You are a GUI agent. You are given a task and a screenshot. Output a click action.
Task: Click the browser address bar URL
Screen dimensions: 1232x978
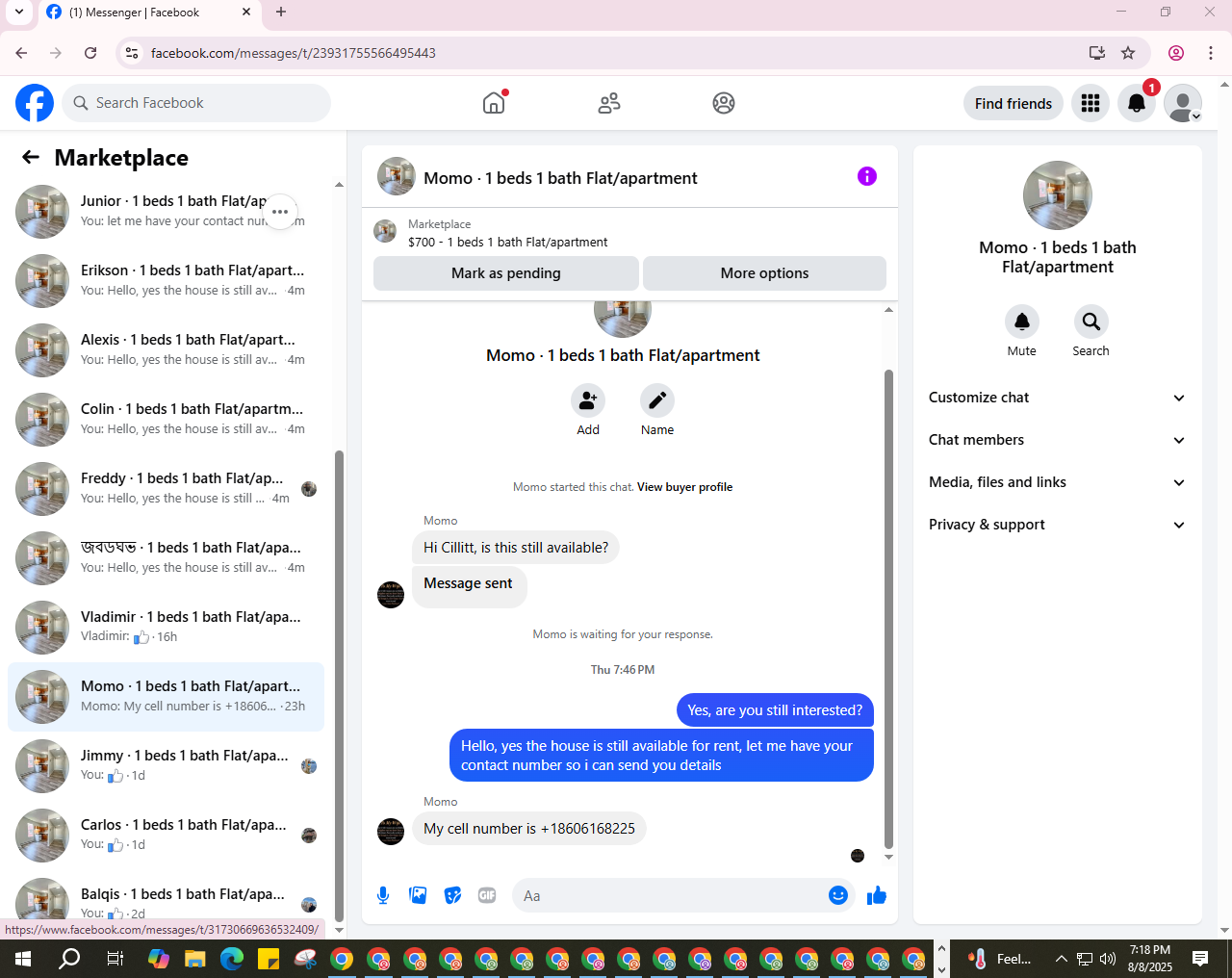click(293, 53)
